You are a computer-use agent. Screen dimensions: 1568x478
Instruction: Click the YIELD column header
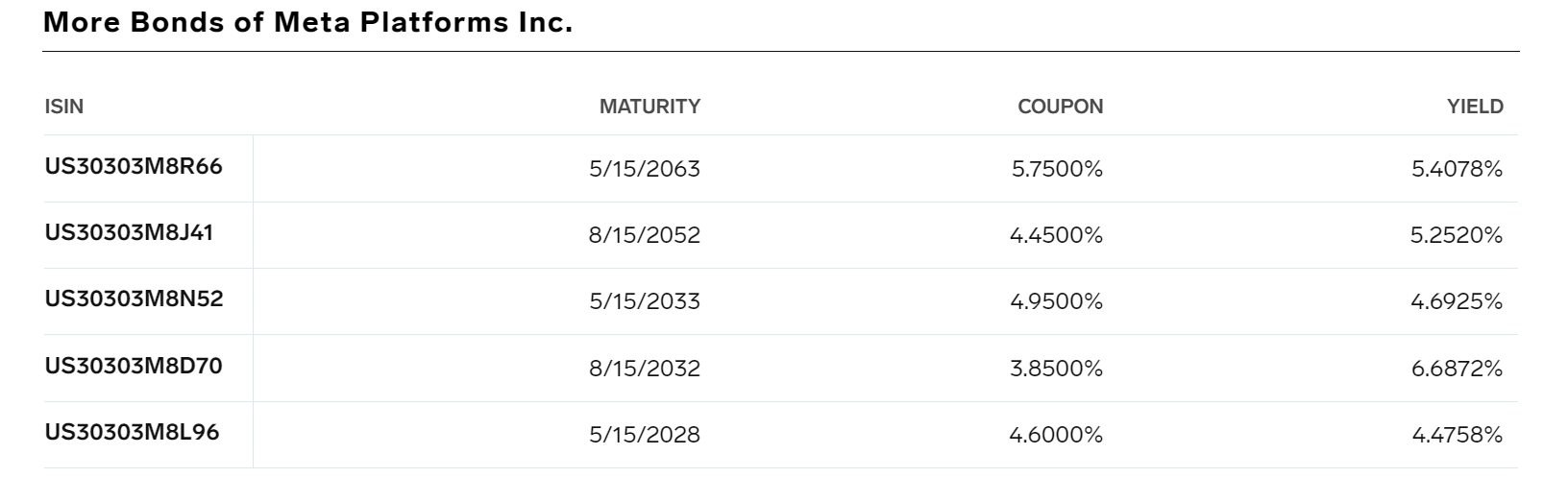pyautogui.click(x=1475, y=107)
